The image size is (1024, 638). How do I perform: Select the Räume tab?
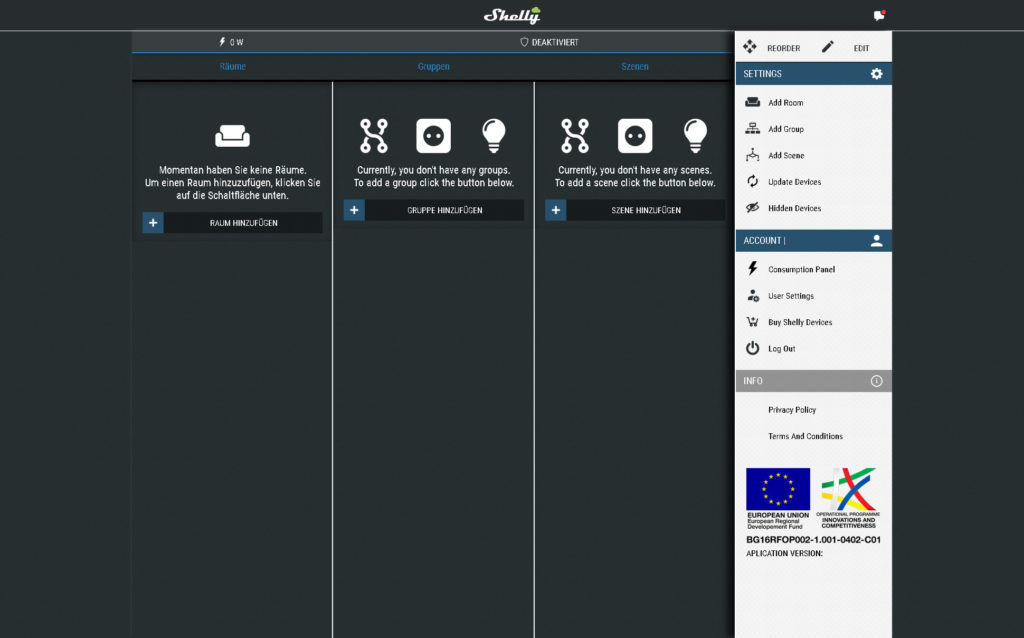coord(232,67)
